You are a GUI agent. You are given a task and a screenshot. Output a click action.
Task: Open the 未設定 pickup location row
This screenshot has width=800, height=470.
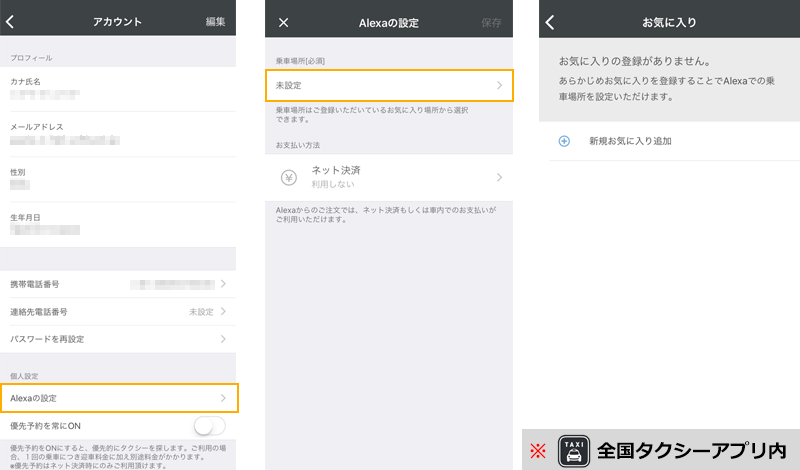[389, 85]
